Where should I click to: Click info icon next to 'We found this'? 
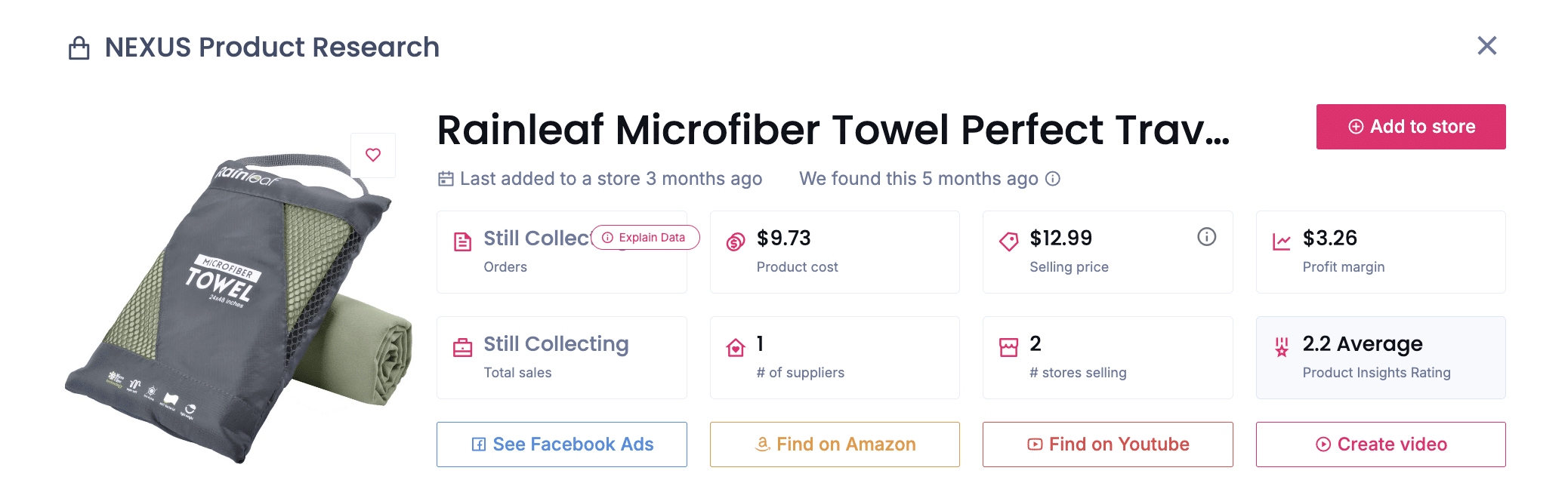click(1053, 179)
